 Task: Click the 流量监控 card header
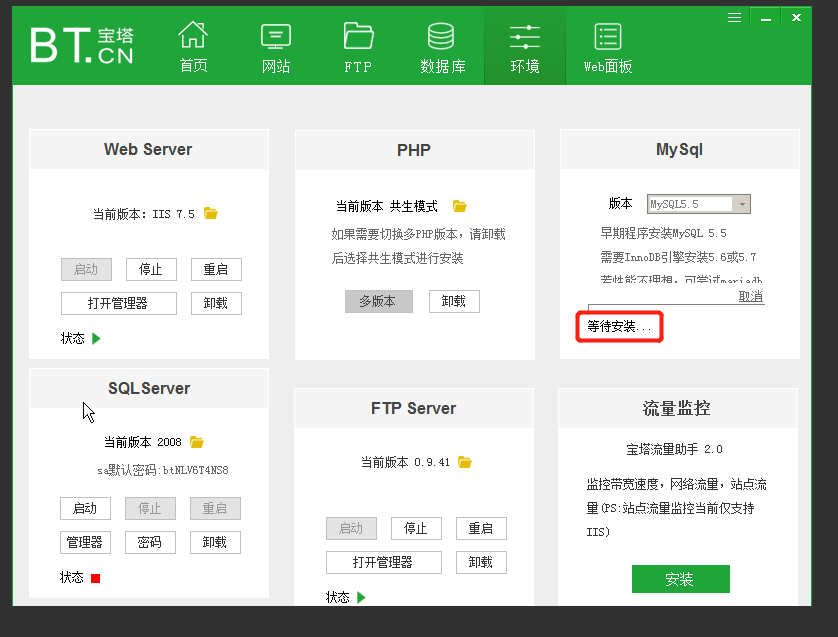pyautogui.click(x=677, y=408)
